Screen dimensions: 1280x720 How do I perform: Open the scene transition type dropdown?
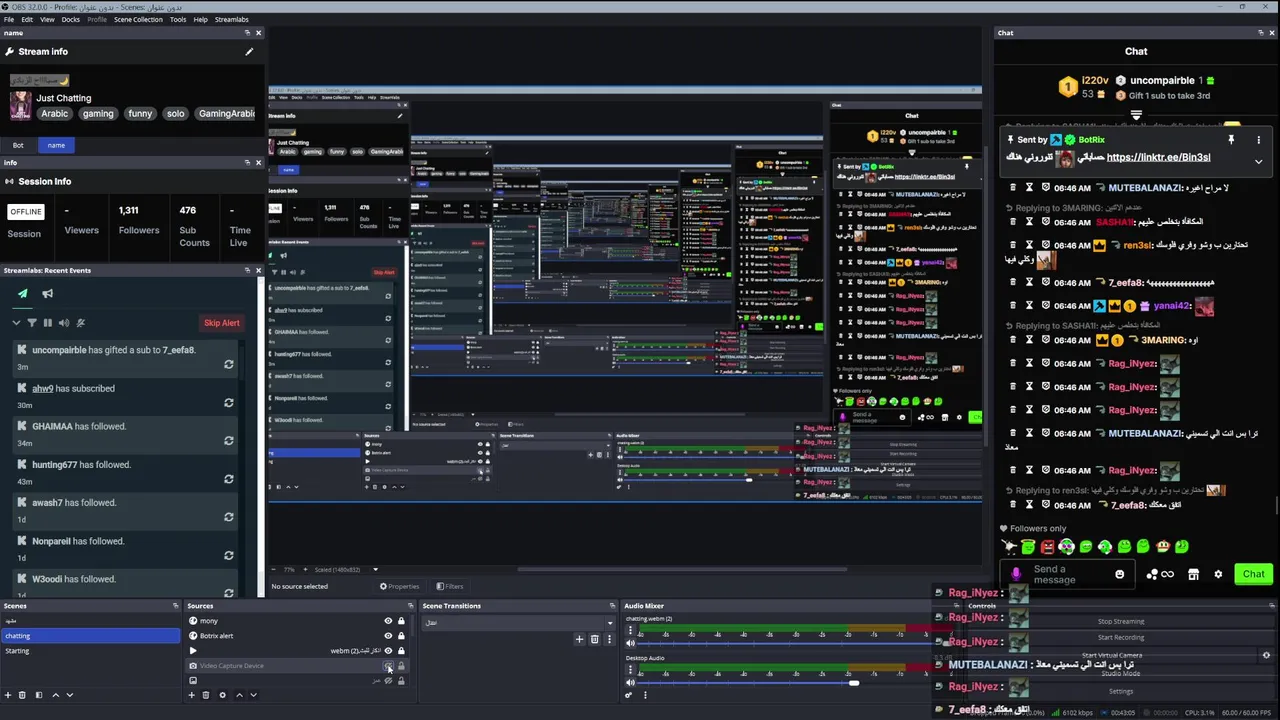(x=517, y=622)
